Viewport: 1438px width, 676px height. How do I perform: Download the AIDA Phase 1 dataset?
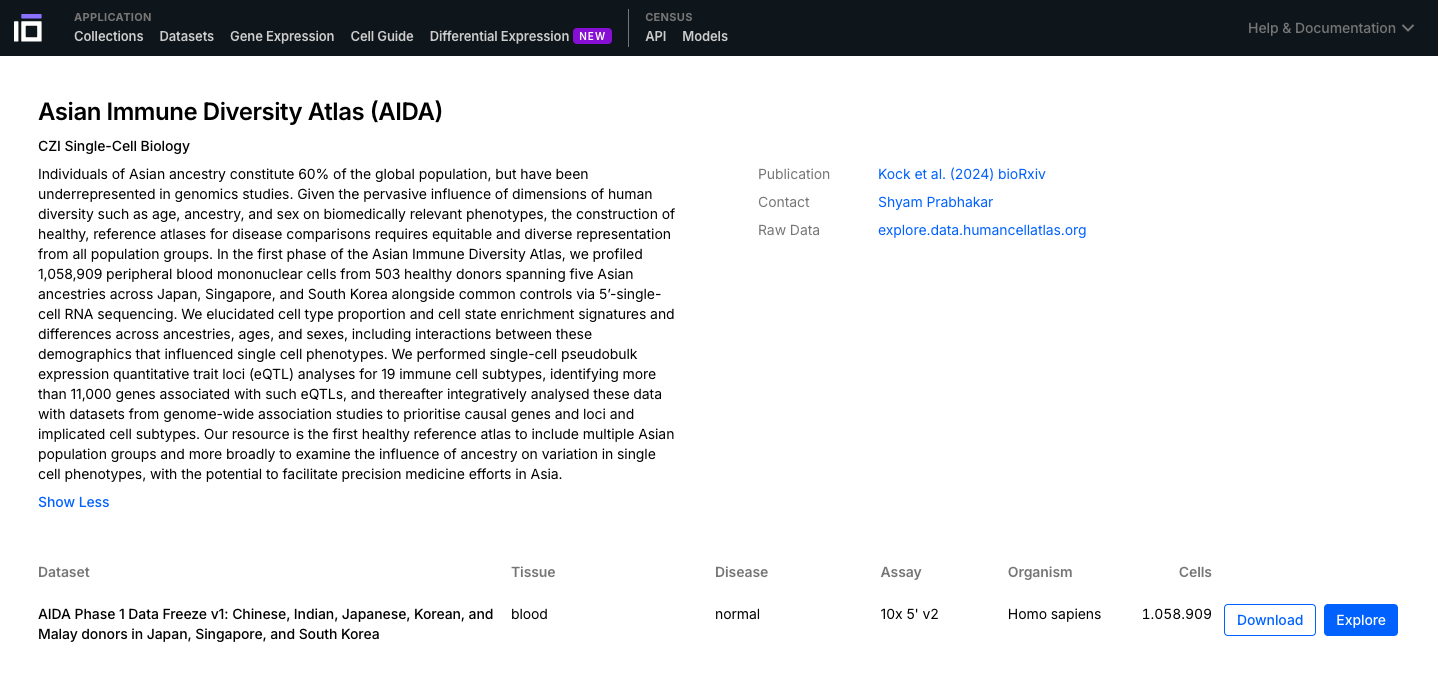(1269, 620)
